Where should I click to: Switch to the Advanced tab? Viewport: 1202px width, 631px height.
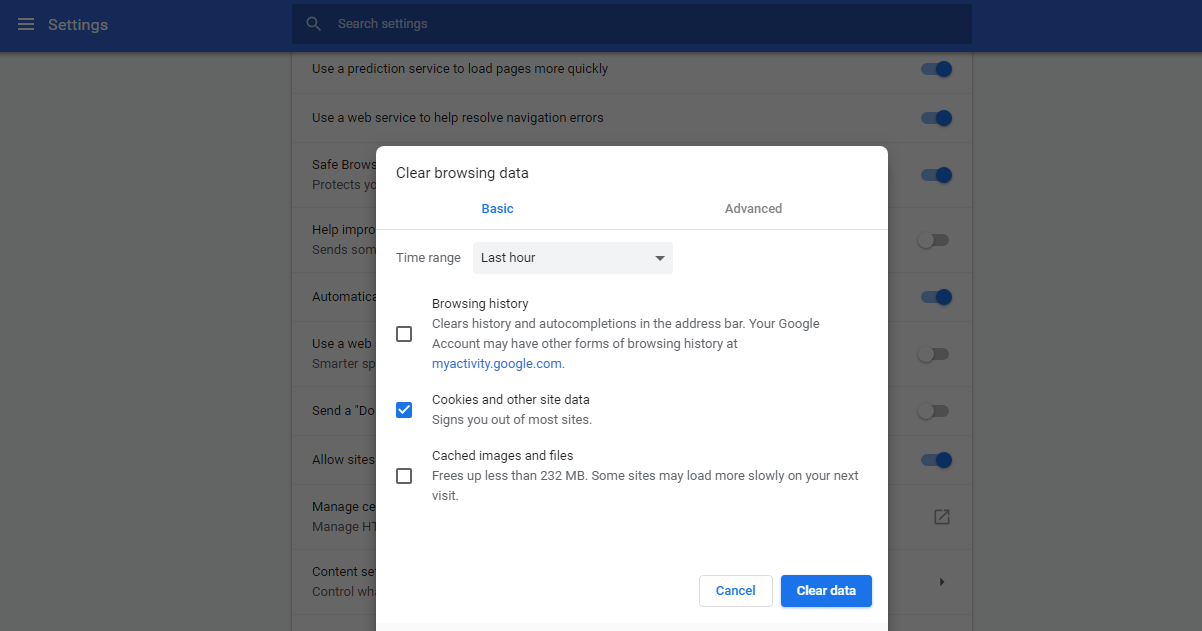[753, 209]
